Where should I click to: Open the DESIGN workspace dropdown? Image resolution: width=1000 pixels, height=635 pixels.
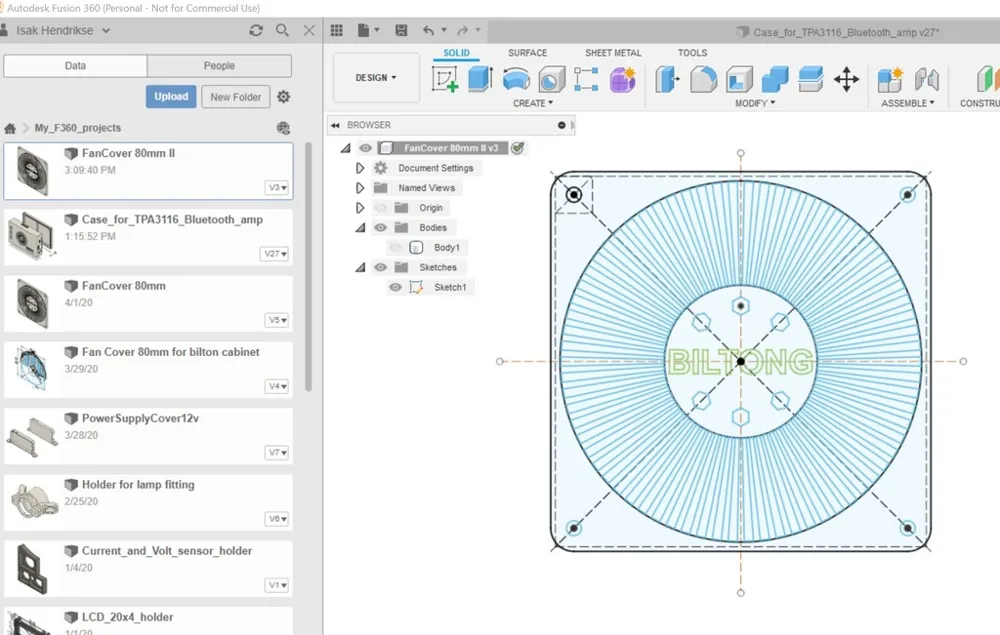pos(376,78)
